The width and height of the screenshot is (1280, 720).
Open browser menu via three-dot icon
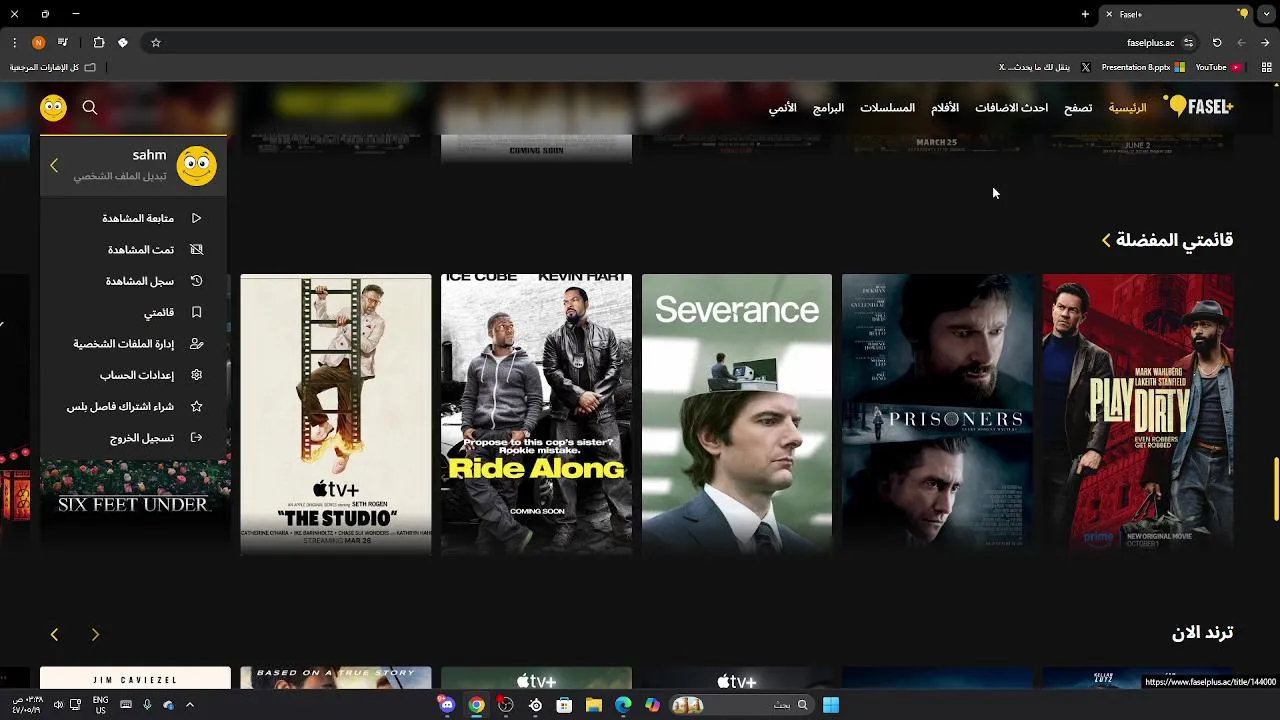pyautogui.click(x=14, y=43)
